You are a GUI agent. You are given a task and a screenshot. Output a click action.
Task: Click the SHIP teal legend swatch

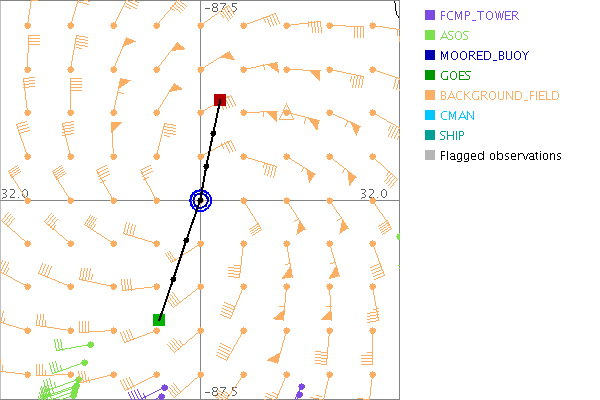(x=430, y=135)
